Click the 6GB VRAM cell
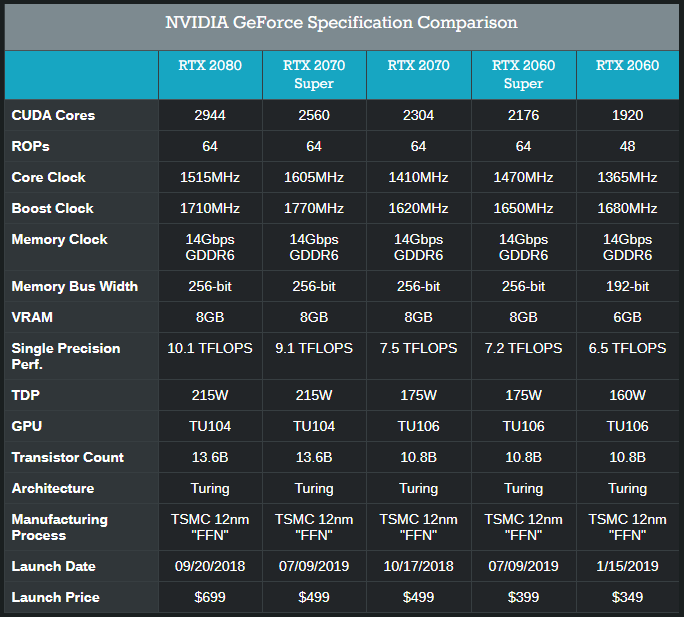 [627, 317]
